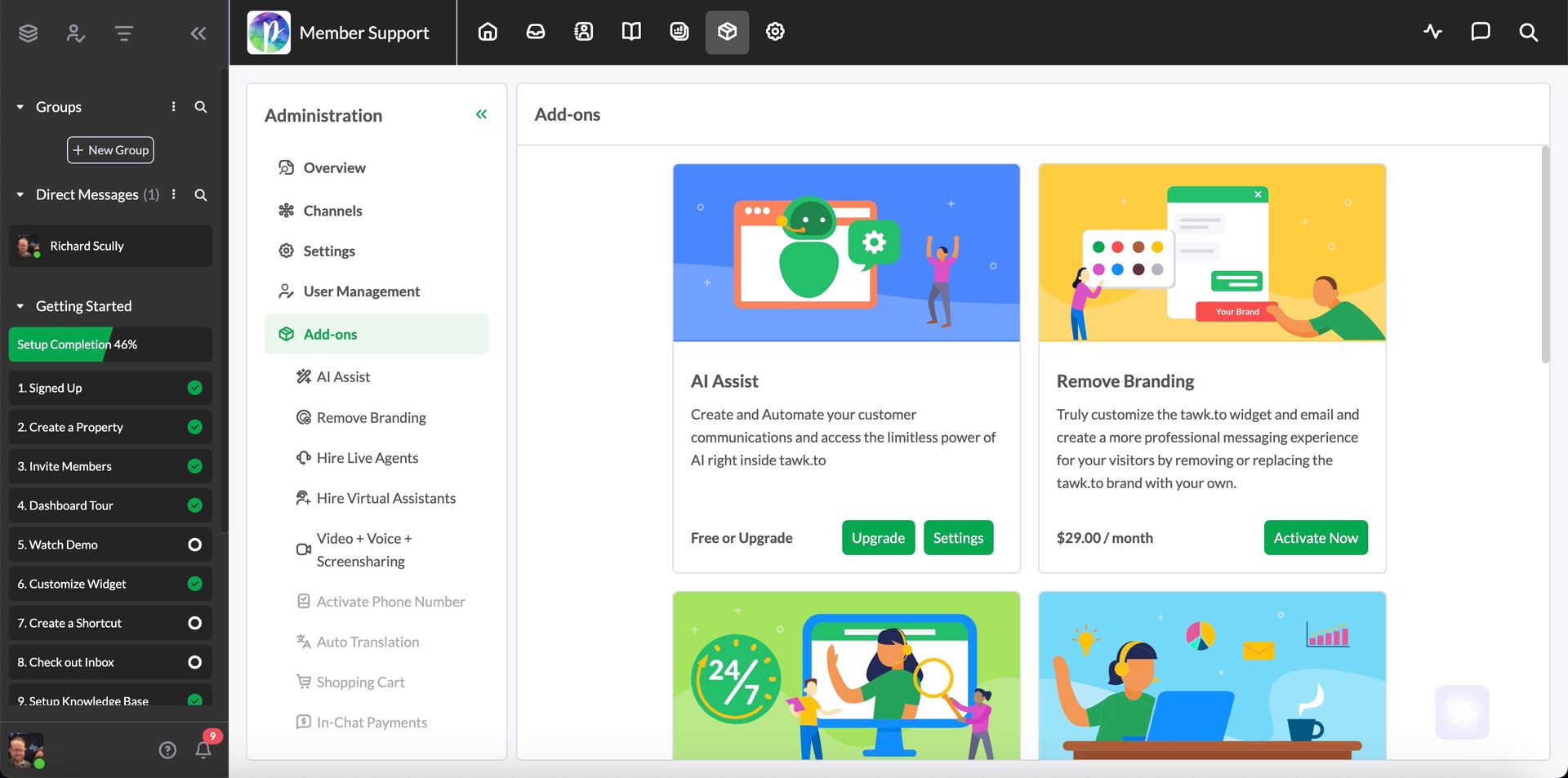The image size is (1568, 778).
Task: Open your profile avatar at bottom left
Action: tap(26, 750)
